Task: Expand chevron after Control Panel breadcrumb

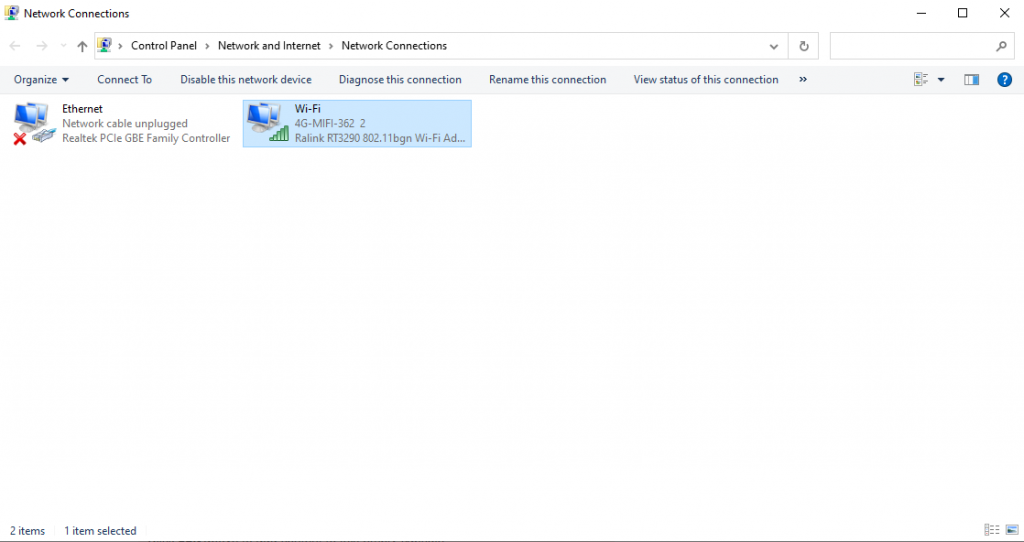Action: pyautogui.click(x=207, y=46)
